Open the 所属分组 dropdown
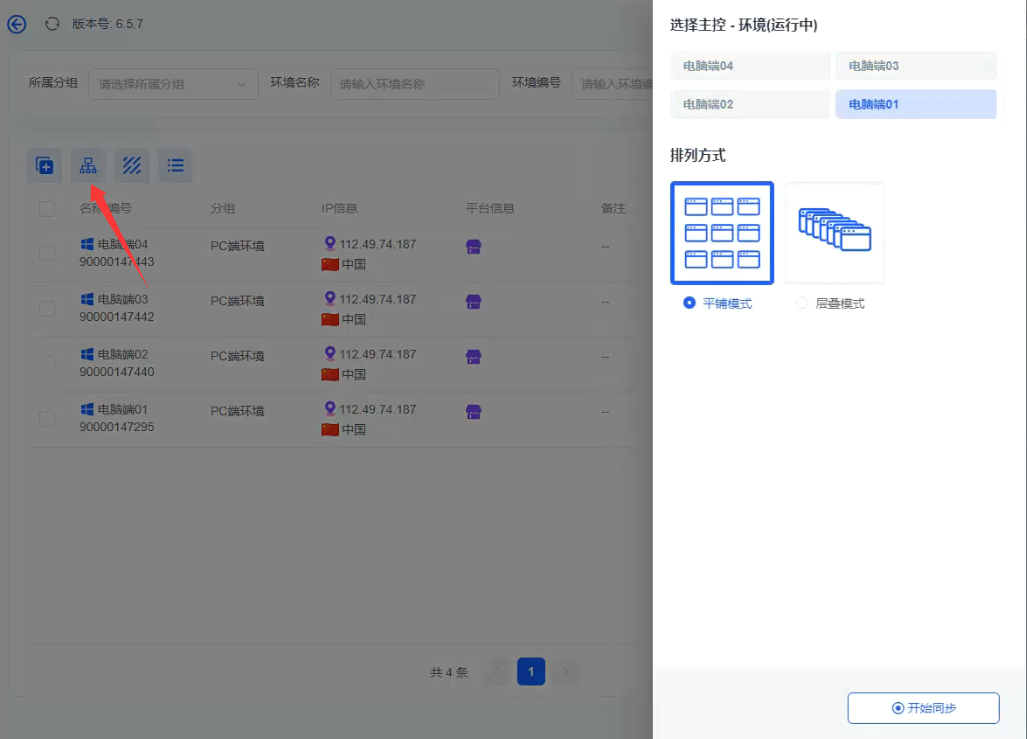1027x739 pixels. tap(172, 84)
